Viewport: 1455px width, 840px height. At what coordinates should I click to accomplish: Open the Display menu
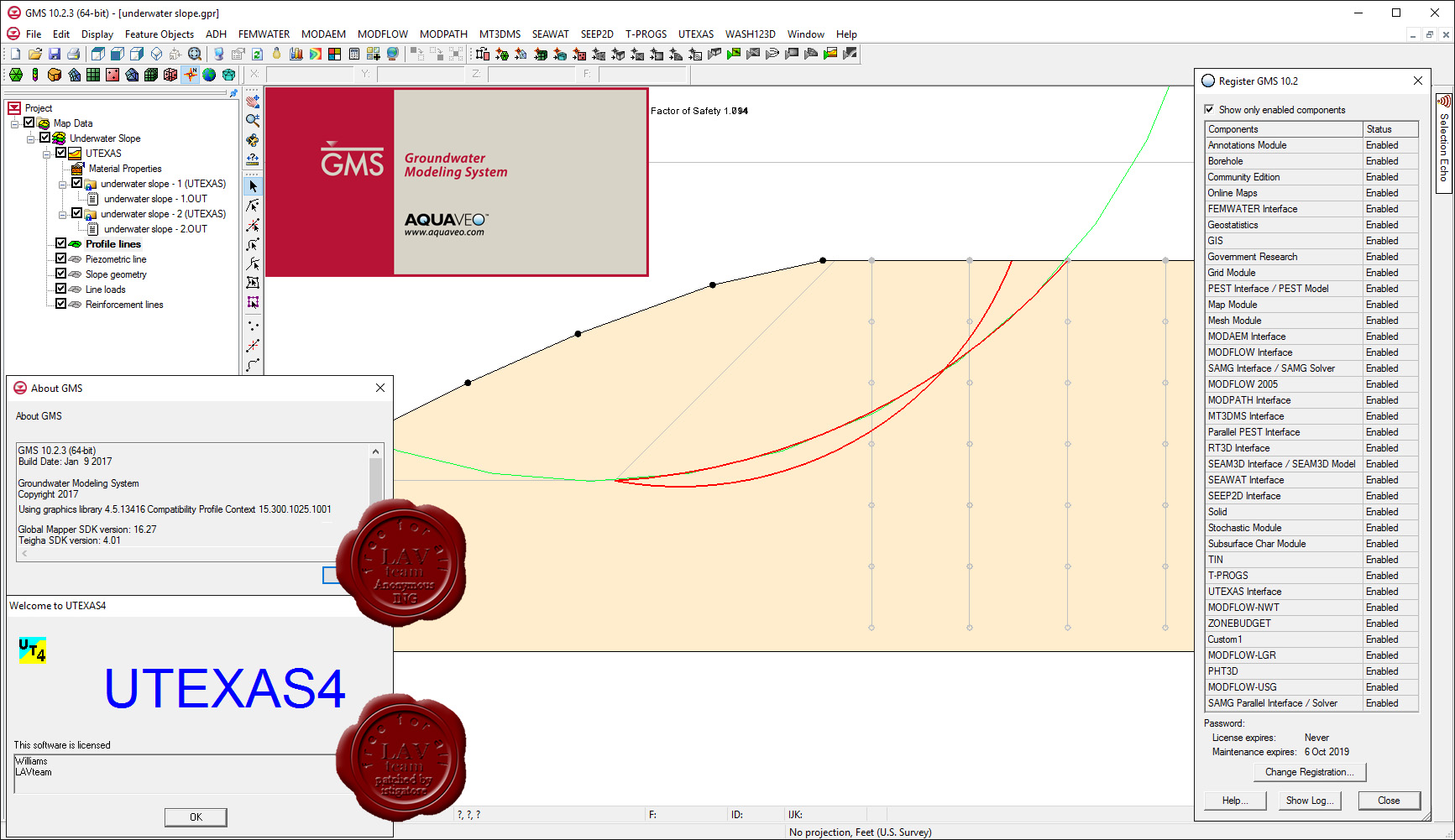[x=97, y=34]
